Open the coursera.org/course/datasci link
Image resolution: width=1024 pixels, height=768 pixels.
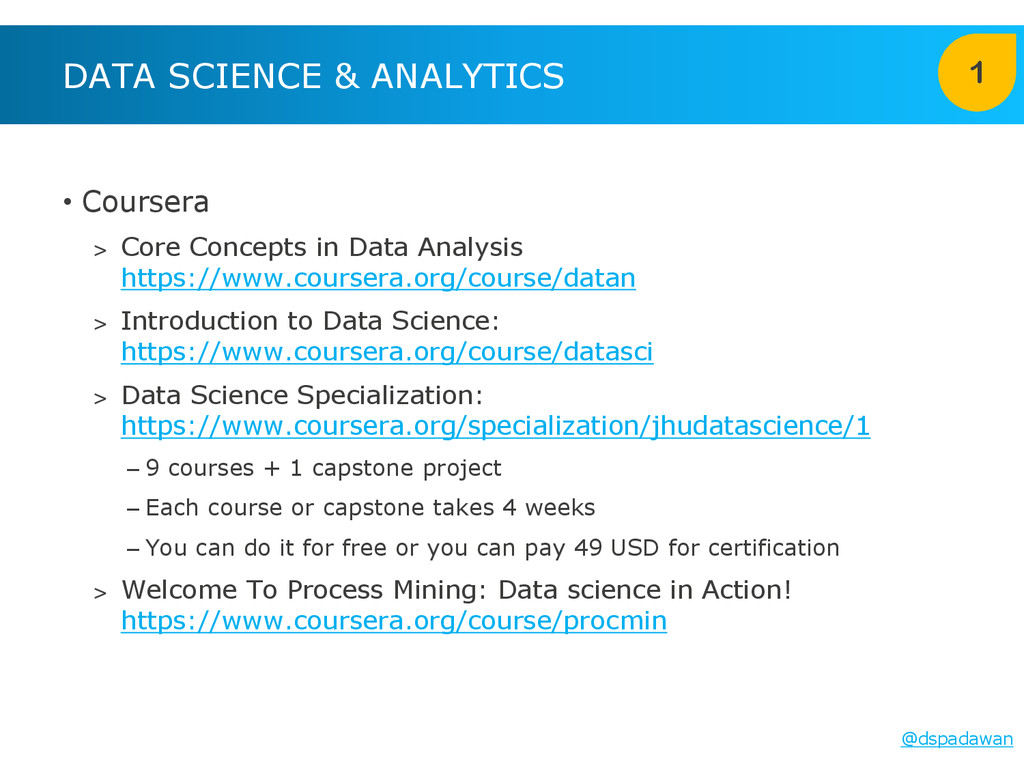pyautogui.click(x=386, y=352)
